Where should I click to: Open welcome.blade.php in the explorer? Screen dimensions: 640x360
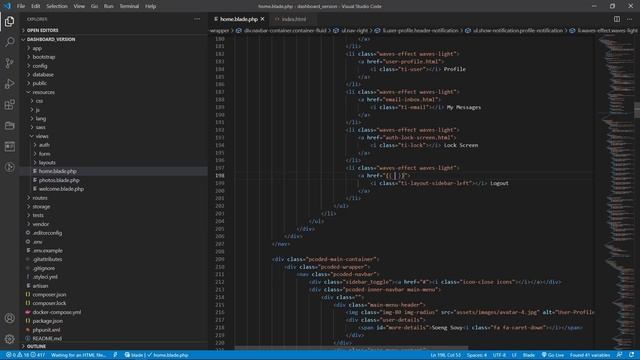pos(61,189)
